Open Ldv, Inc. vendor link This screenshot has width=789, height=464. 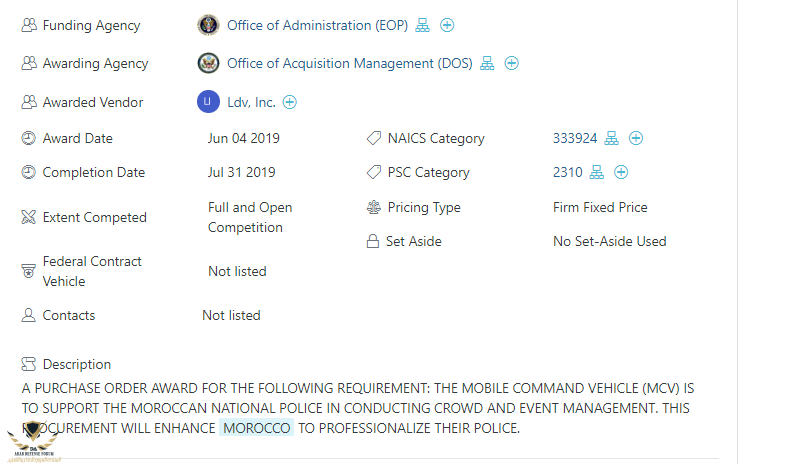pyautogui.click(x=251, y=102)
